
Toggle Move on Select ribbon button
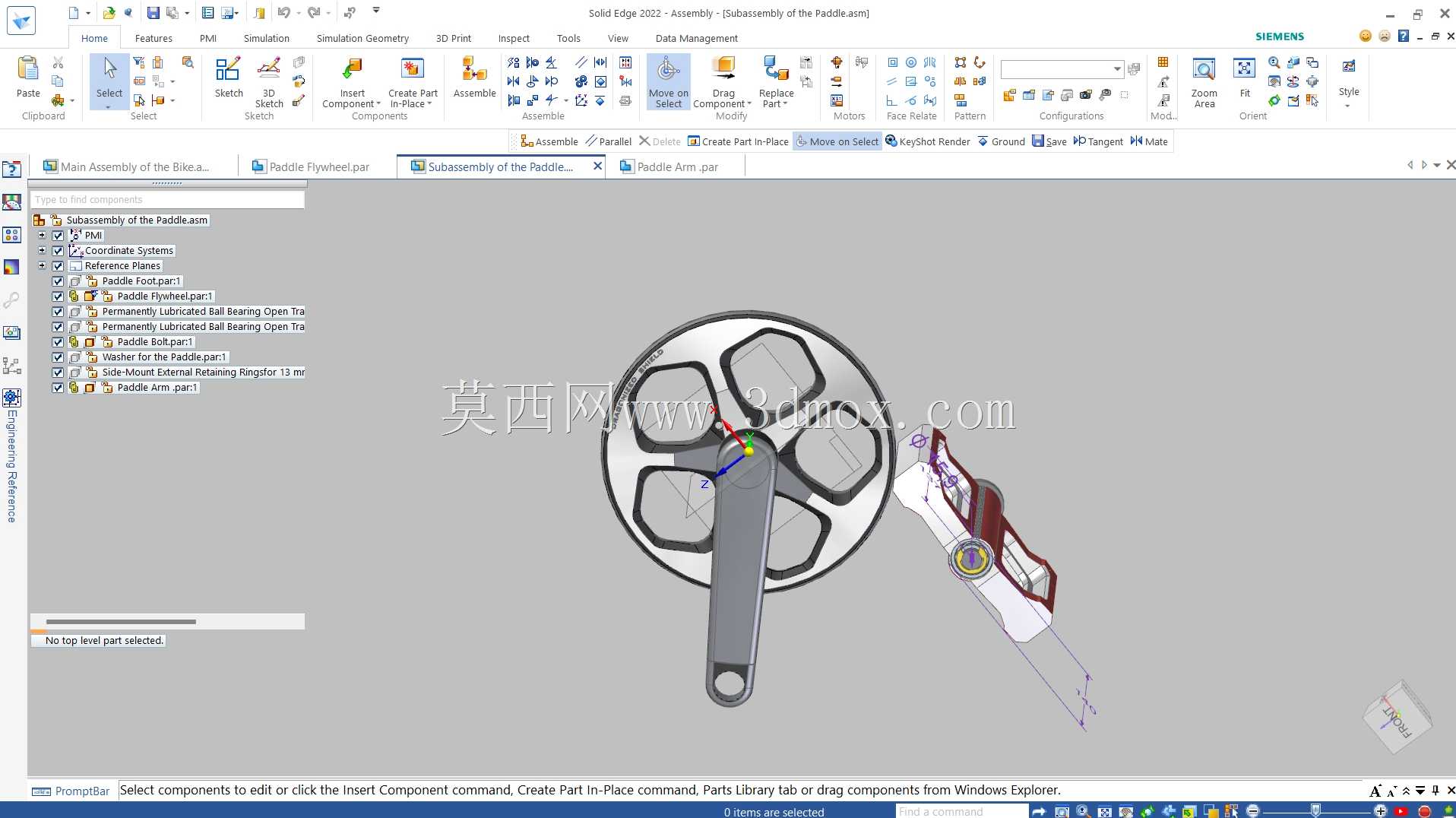[x=669, y=81]
